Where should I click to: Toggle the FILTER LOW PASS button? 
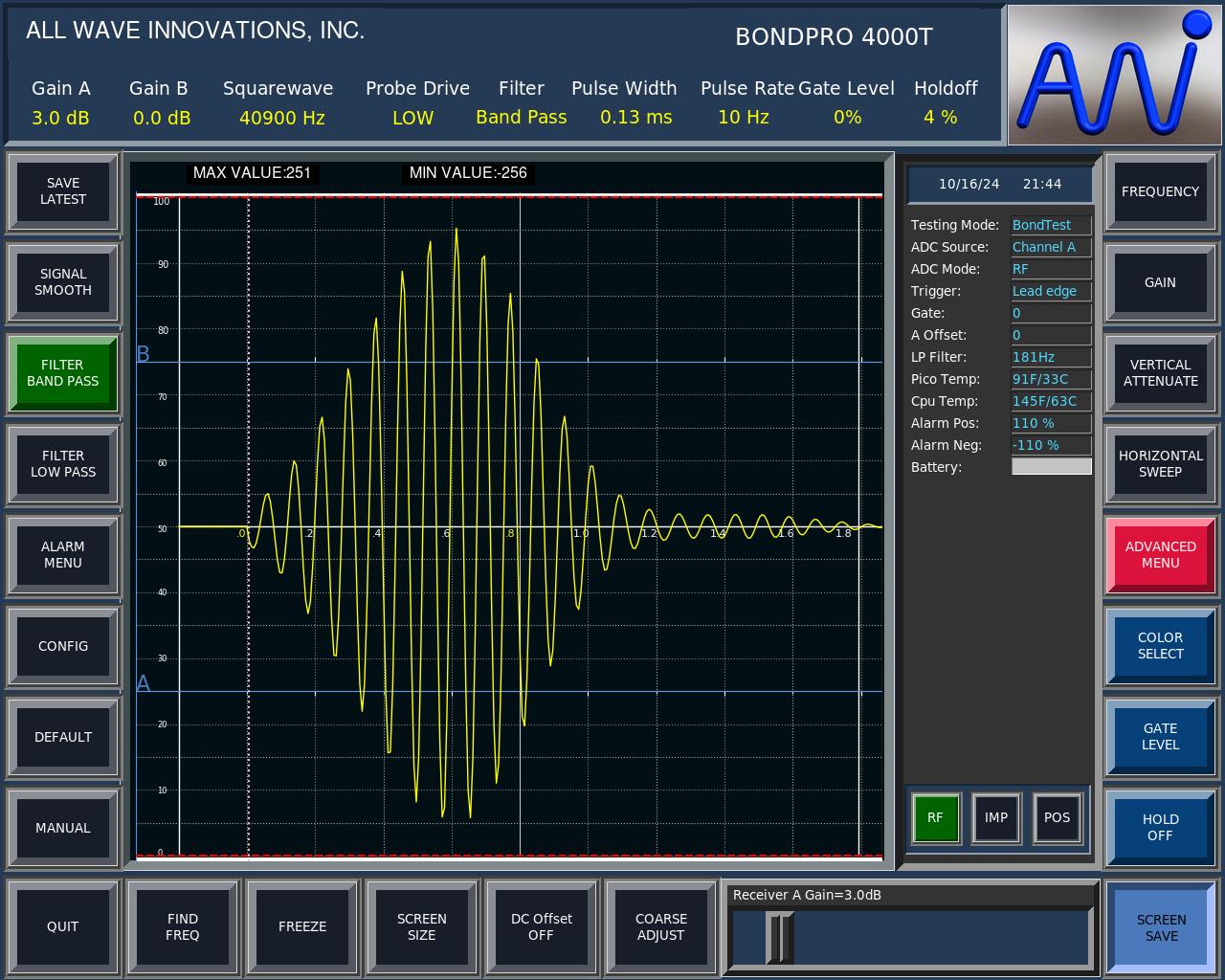(63, 464)
